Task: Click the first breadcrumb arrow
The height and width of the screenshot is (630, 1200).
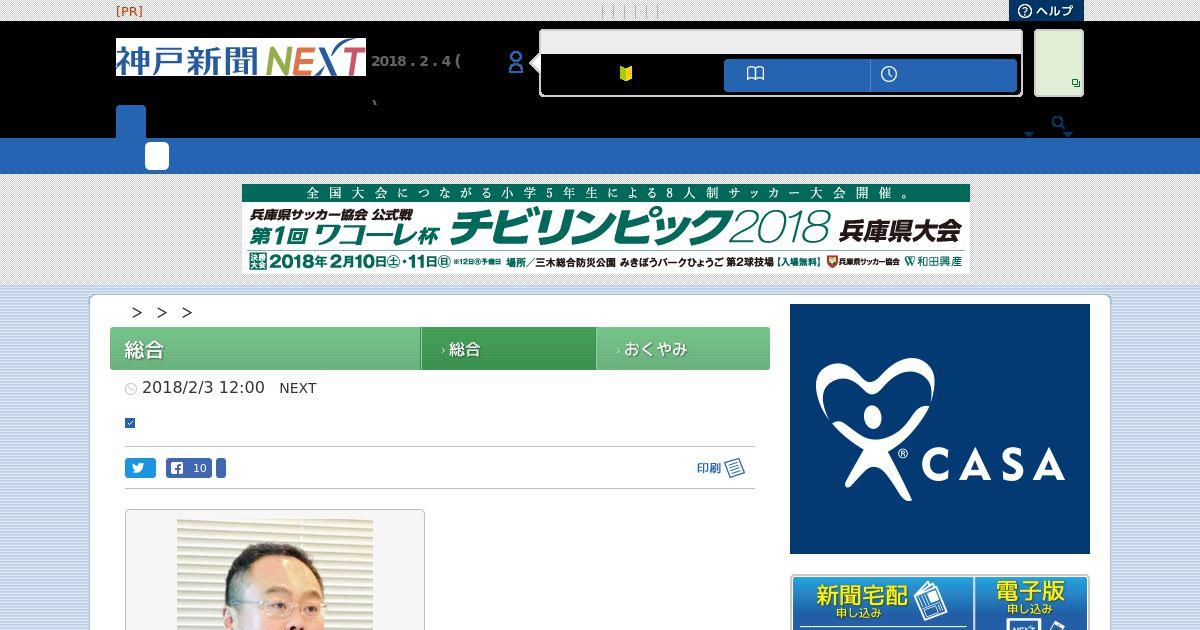Action: pos(137,313)
